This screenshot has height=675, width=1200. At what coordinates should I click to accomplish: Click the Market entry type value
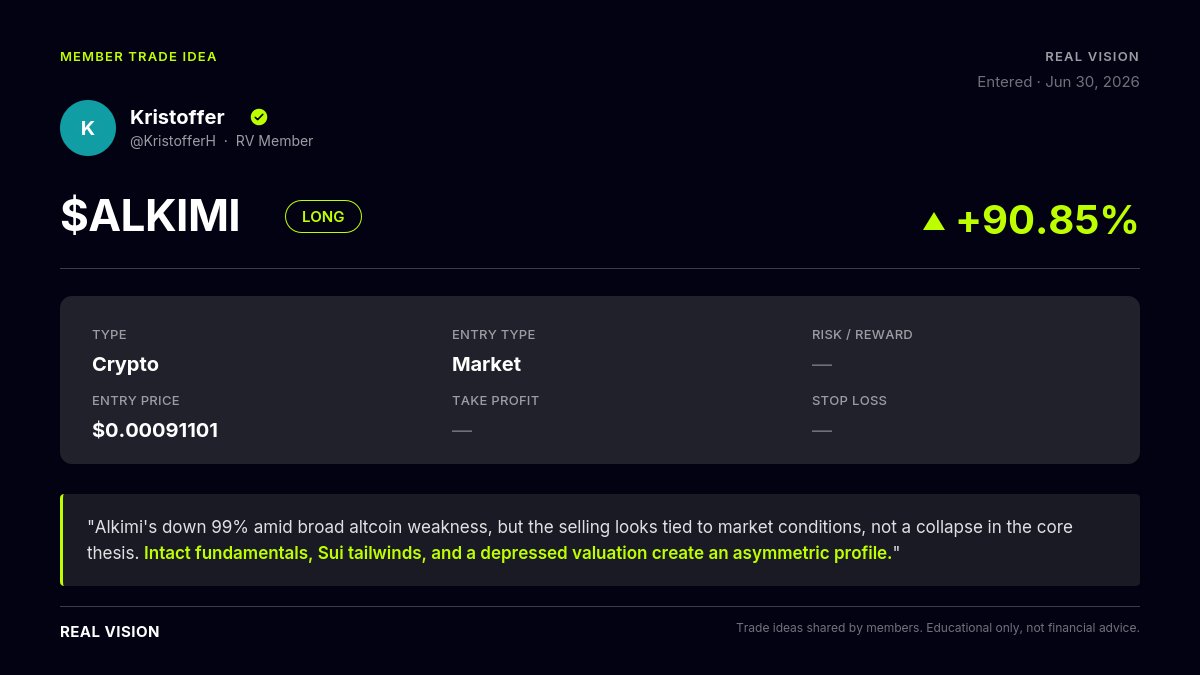point(486,365)
